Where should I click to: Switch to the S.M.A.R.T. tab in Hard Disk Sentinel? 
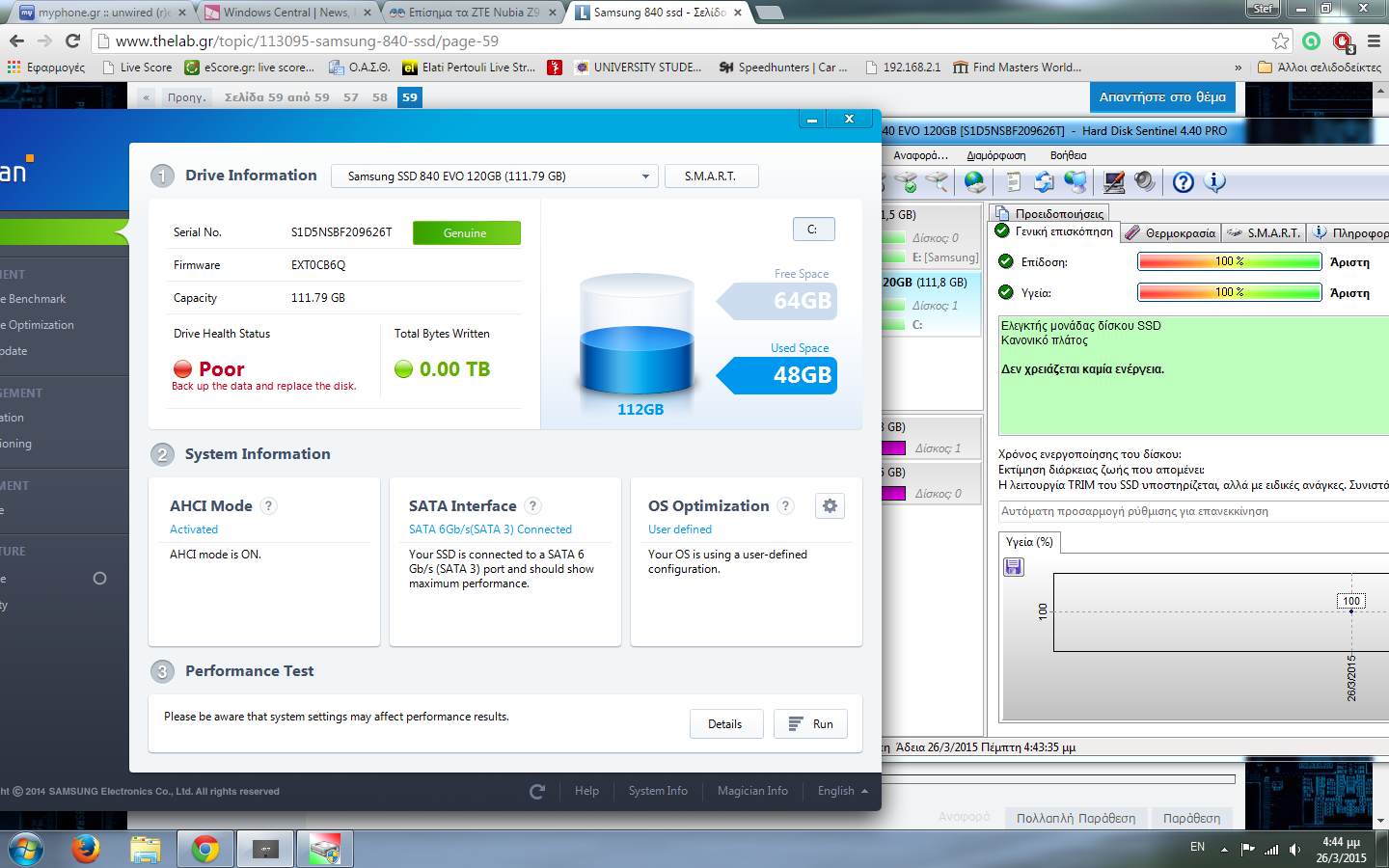[1264, 232]
